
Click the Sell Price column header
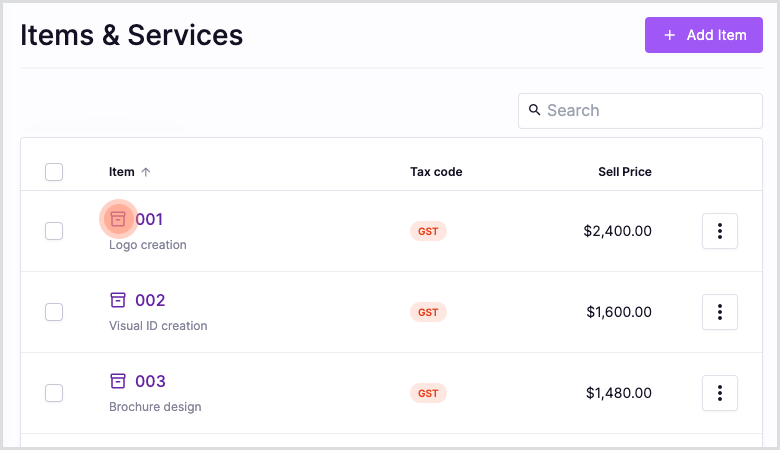[x=624, y=172]
